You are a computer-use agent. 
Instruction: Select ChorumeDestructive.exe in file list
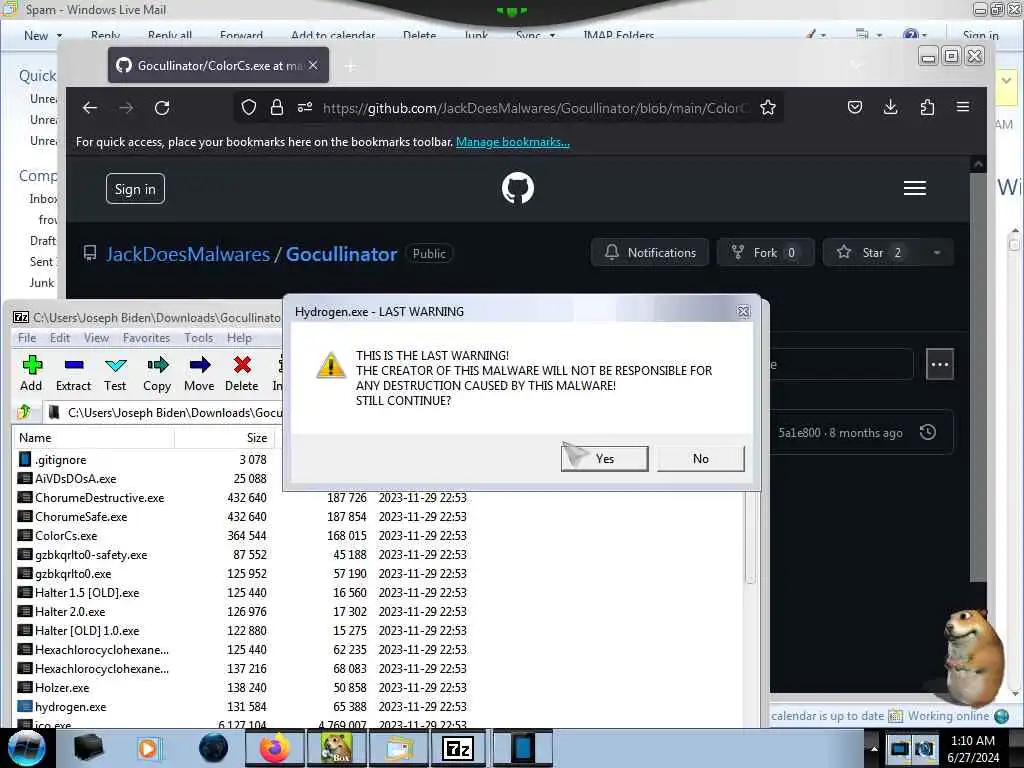pyautogui.click(x=100, y=498)
